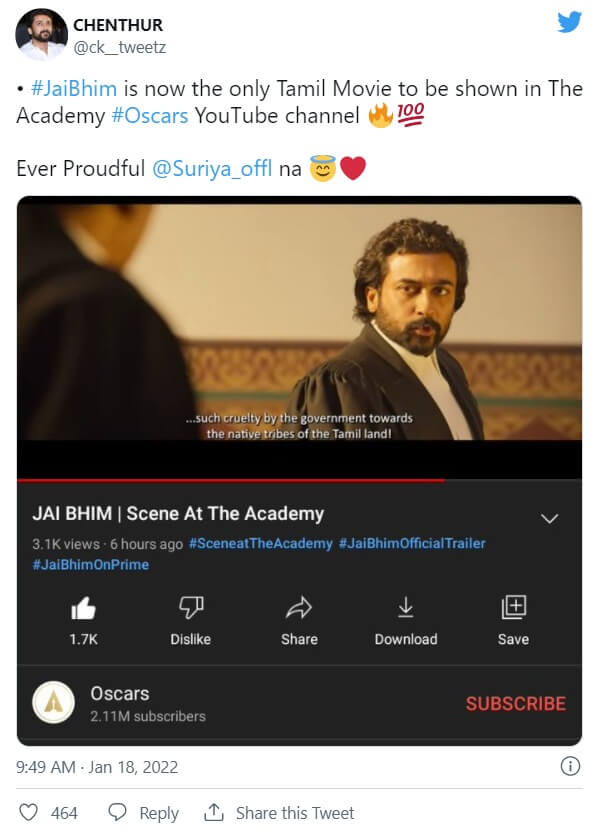Open the Oscars channel logo
Viewport: 597px width, 834px height.
(x=53, y=703)
